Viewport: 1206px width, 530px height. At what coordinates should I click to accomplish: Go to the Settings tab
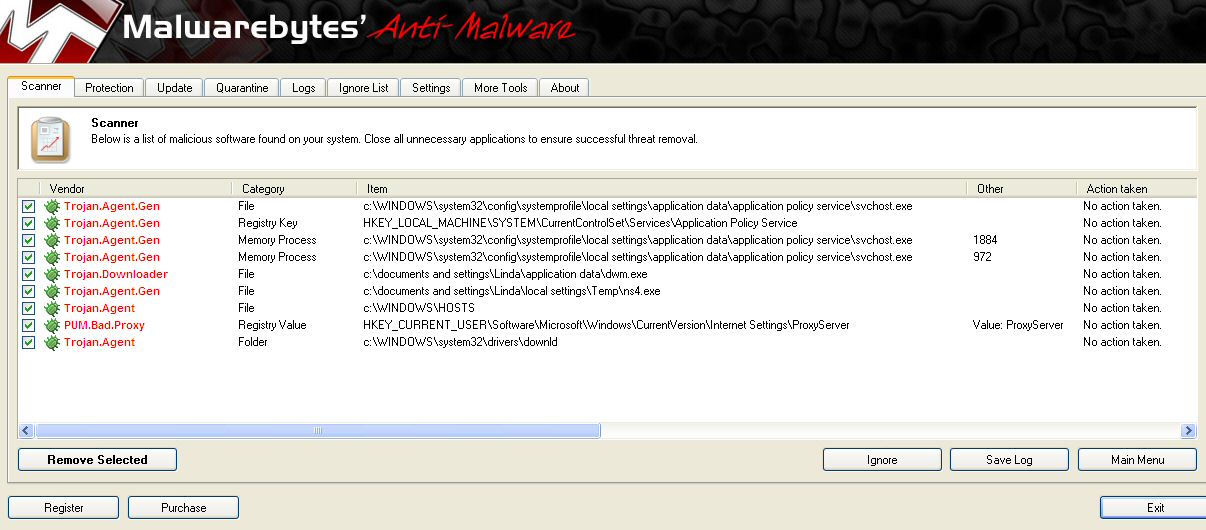click(x=431, y=88)
